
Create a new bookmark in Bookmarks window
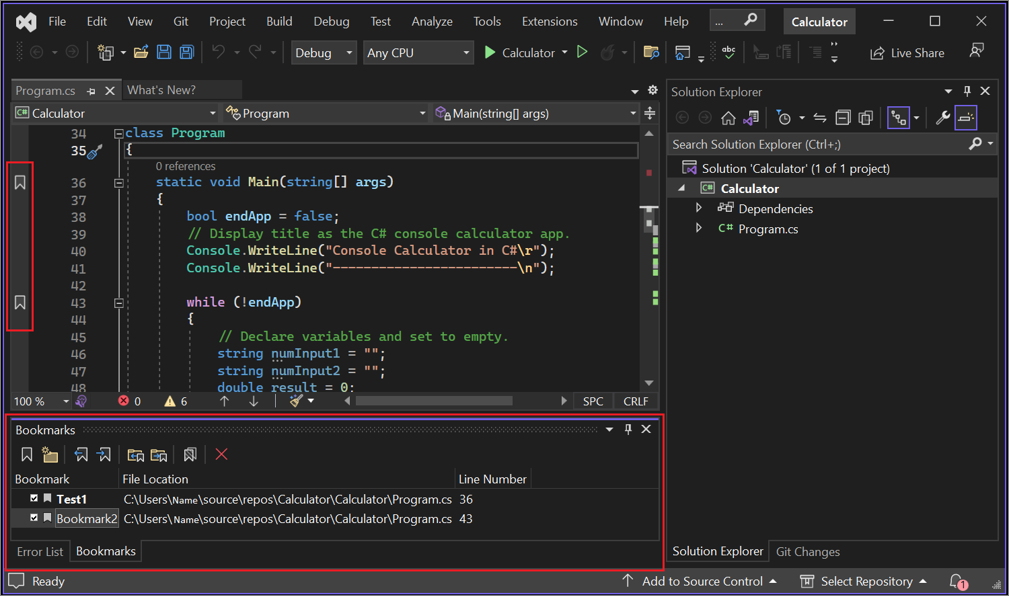[x=27, y=454]
